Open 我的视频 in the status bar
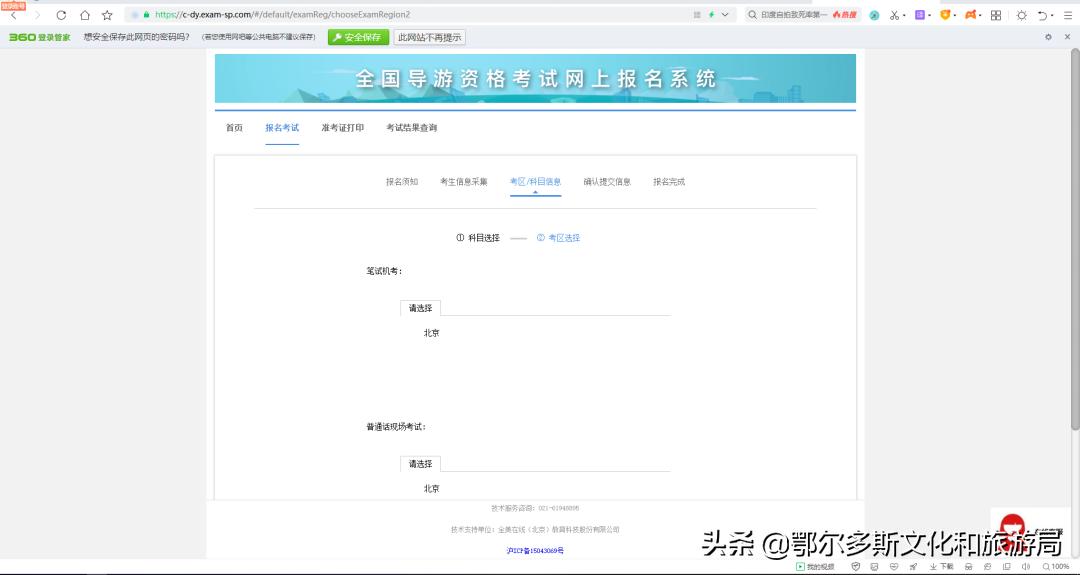The height and width of the screenshot is (575, 1080). pos(815,567)
